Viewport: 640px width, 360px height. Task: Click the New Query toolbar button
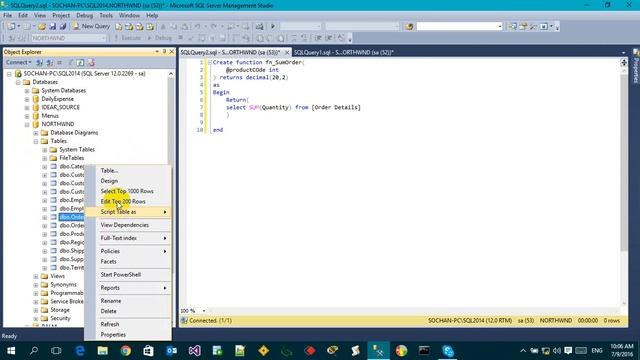[x=91, y=26]
